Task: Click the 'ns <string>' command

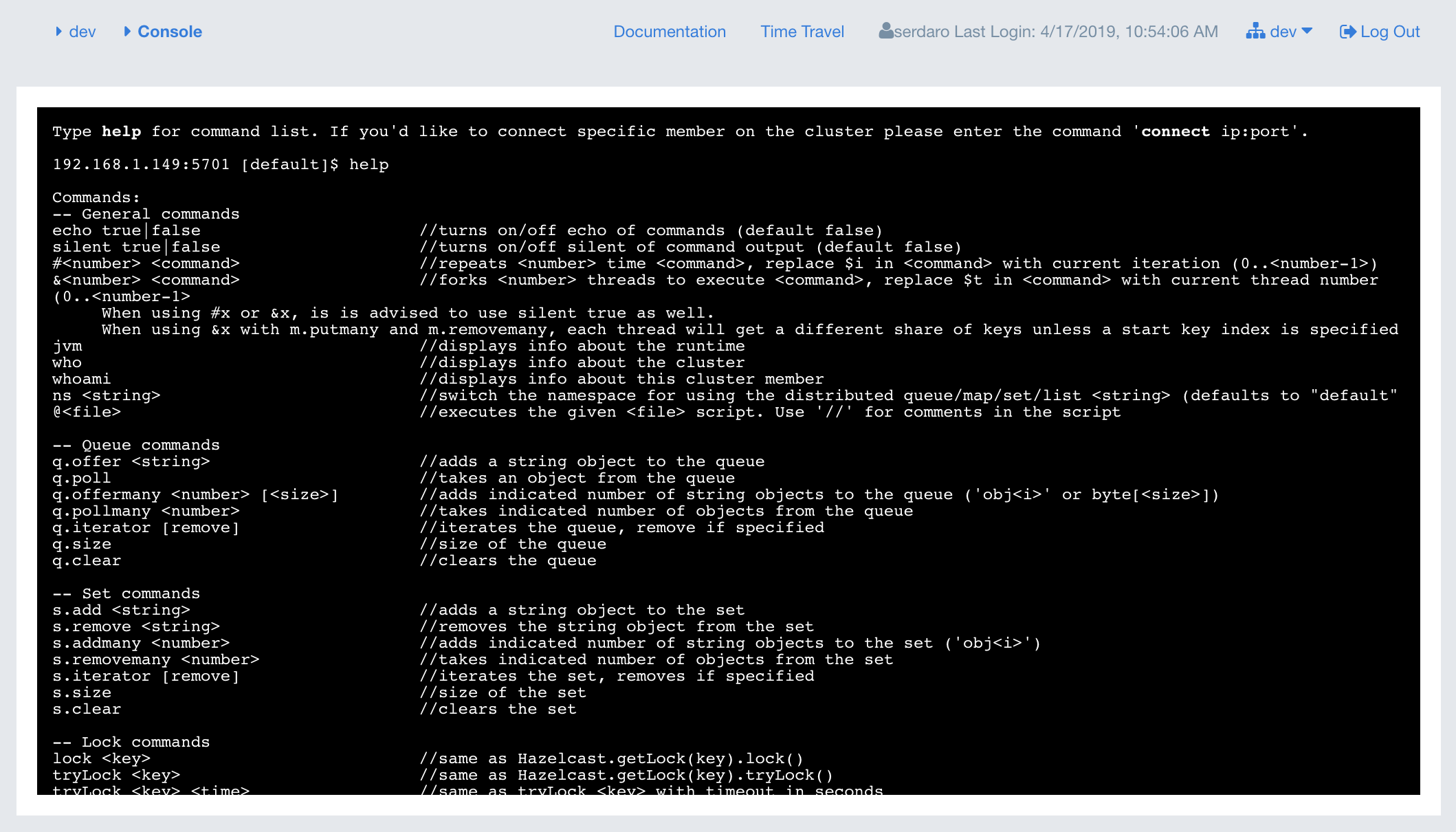Action: [107, 395]
